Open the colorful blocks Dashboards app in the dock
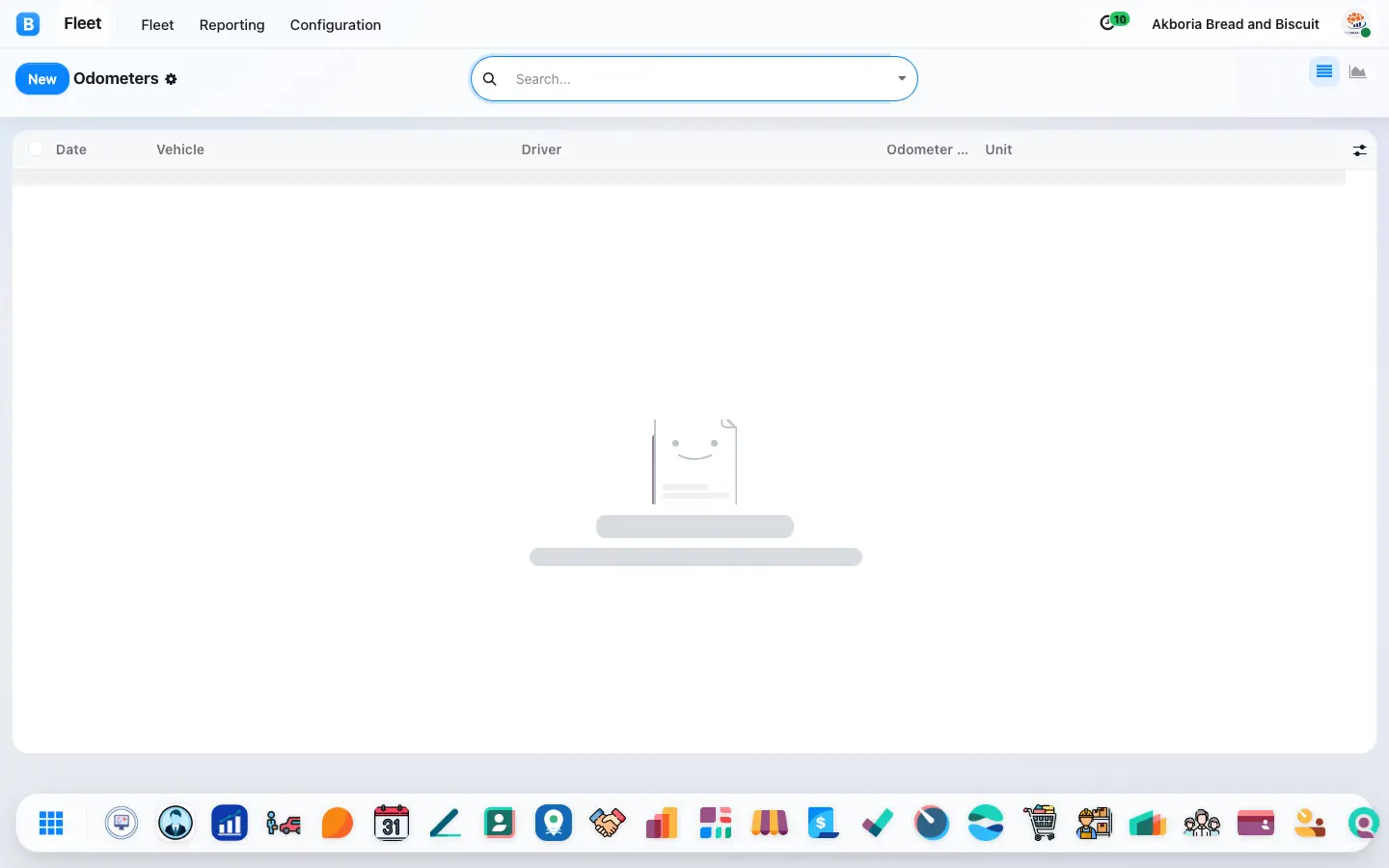1389x868 pixels. pos(716,823)
